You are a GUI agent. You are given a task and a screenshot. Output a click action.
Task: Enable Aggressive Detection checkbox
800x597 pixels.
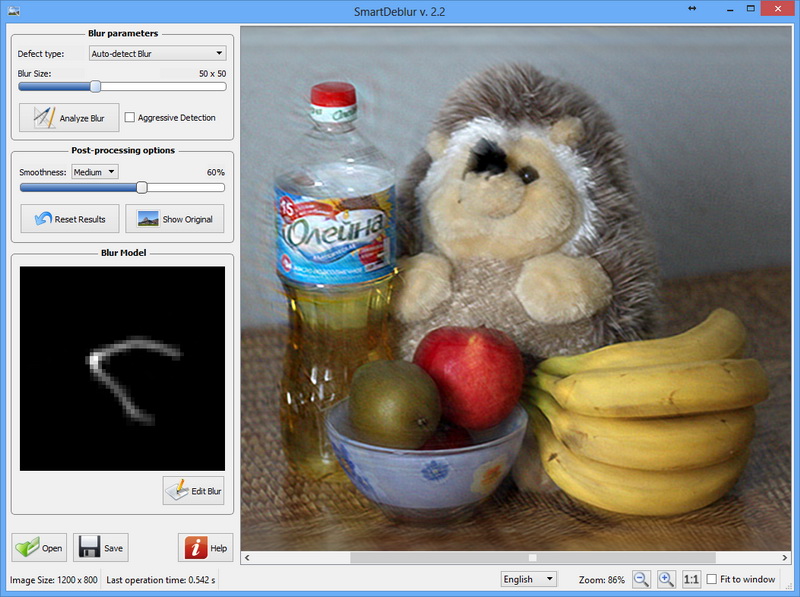point(130,117)
